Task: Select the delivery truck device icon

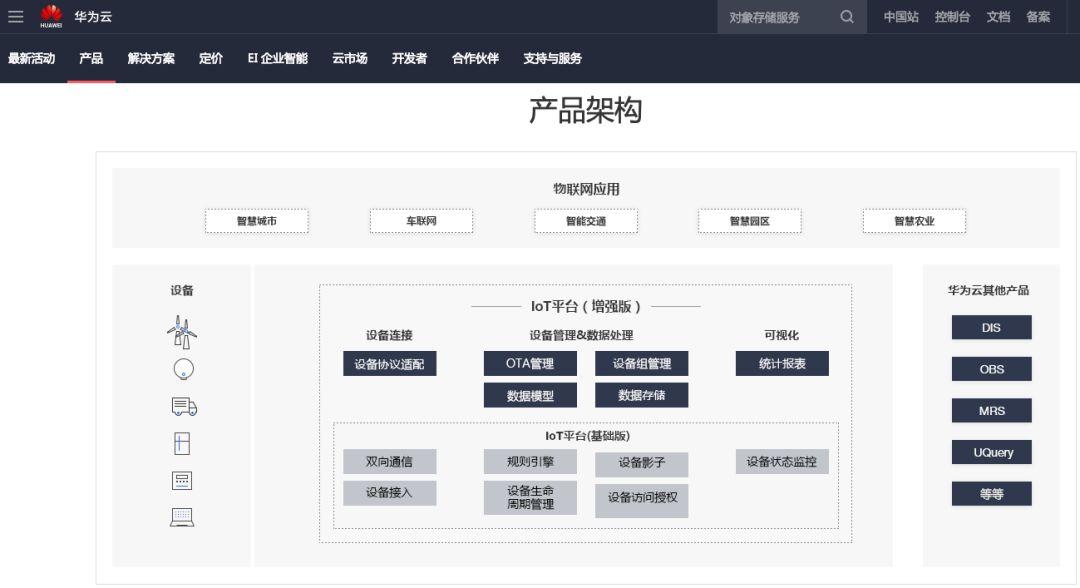Action: click(184, 406)
